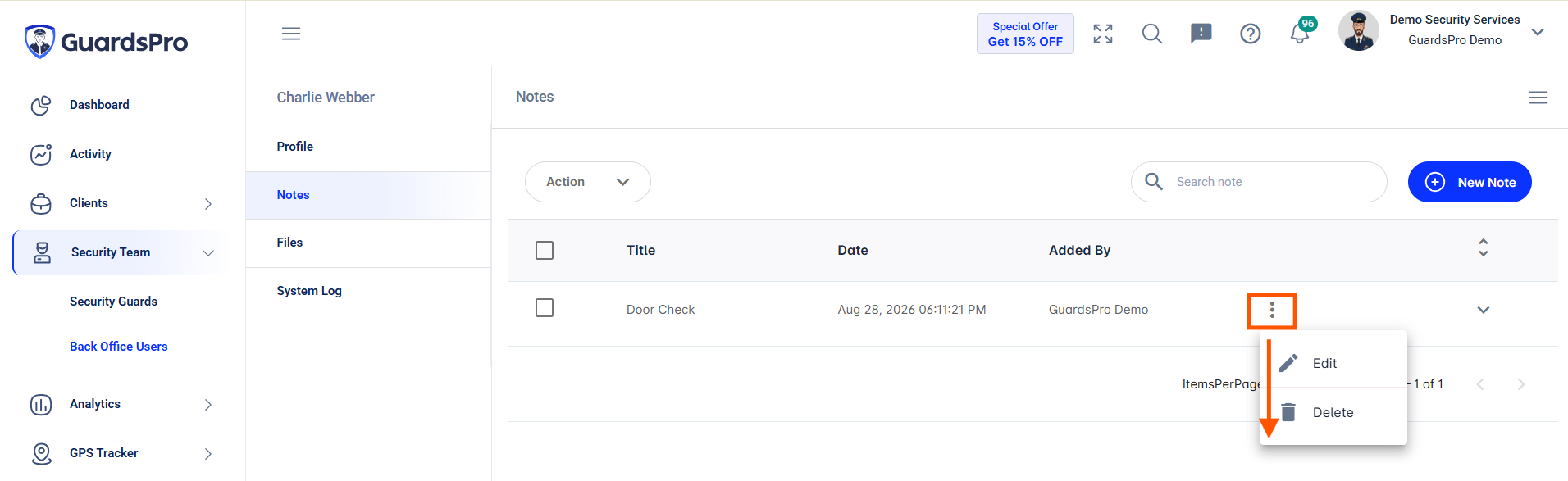
Task: Open the Action dropdown
Action: [588, 182]
